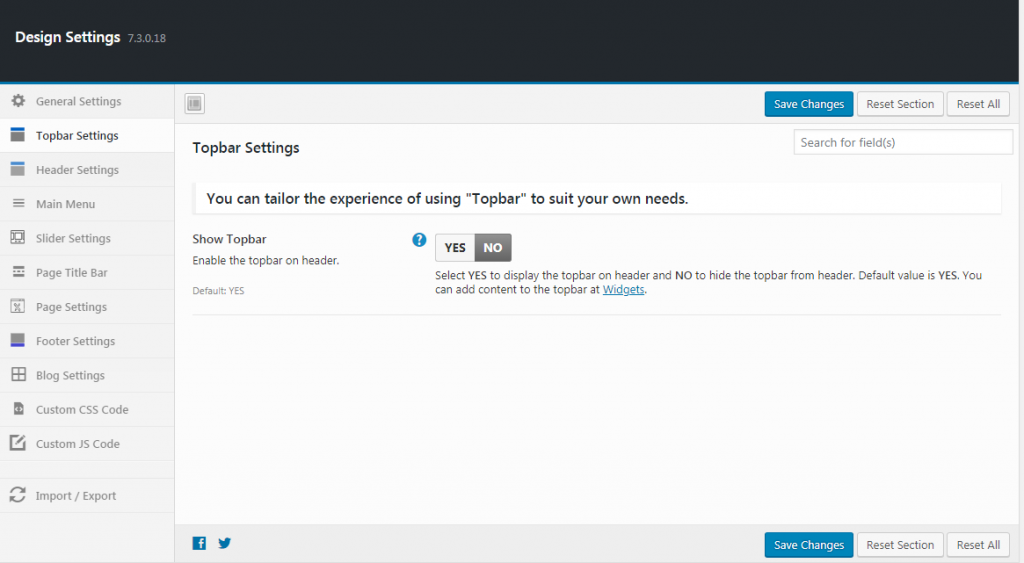Click the Topbar Settings sidebar icon
Screen dimensions: 1024x563
click(x=18, y=135)
